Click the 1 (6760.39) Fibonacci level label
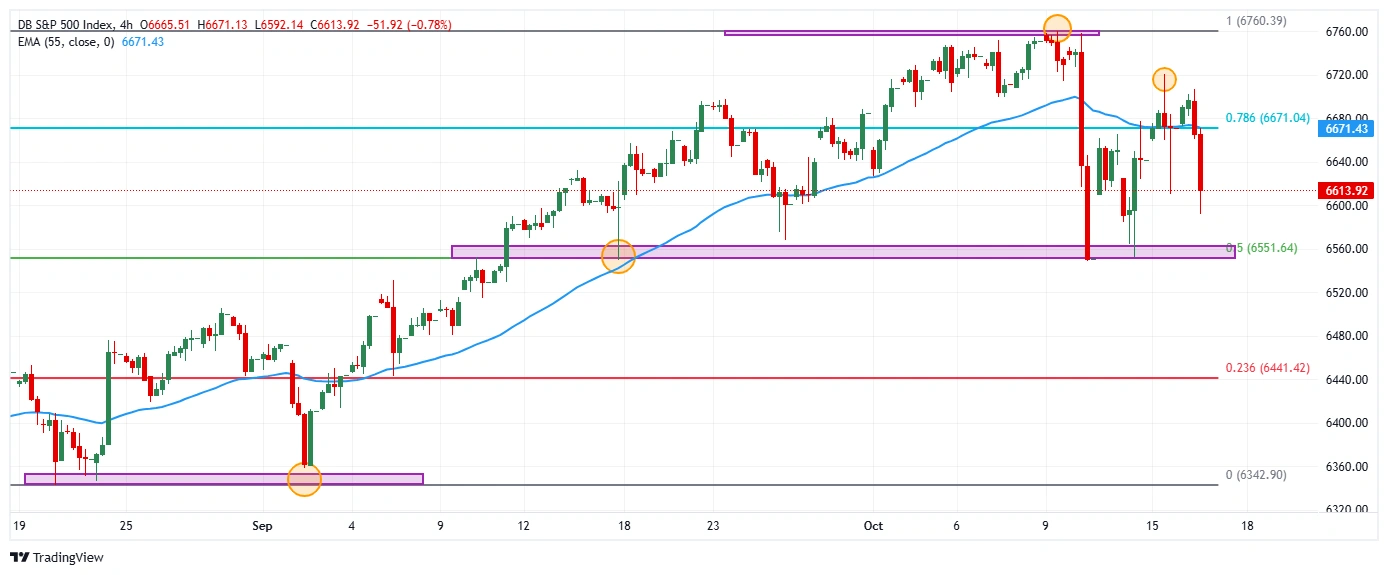The height and width of the screenshot is (575, 1388). pos(1257,21)
